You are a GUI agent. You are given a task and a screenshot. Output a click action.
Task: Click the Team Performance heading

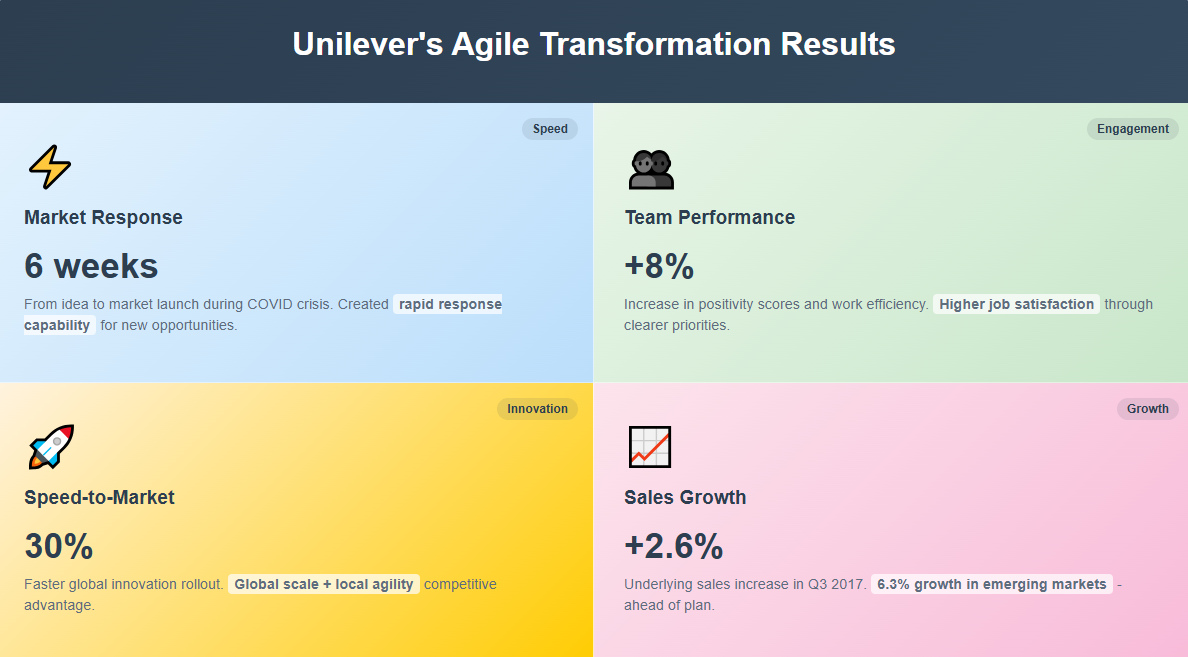coord(710,217)
